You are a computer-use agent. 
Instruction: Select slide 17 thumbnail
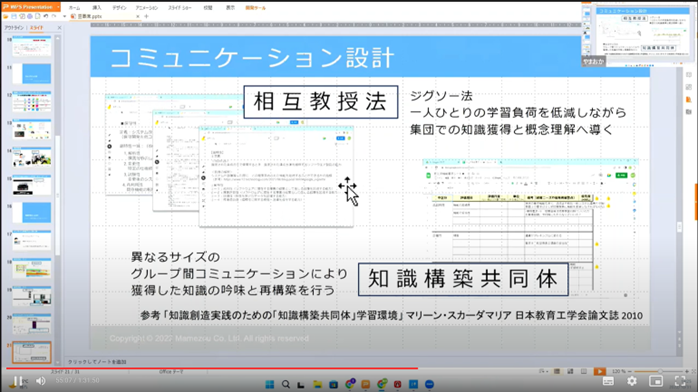pos(32,241)
